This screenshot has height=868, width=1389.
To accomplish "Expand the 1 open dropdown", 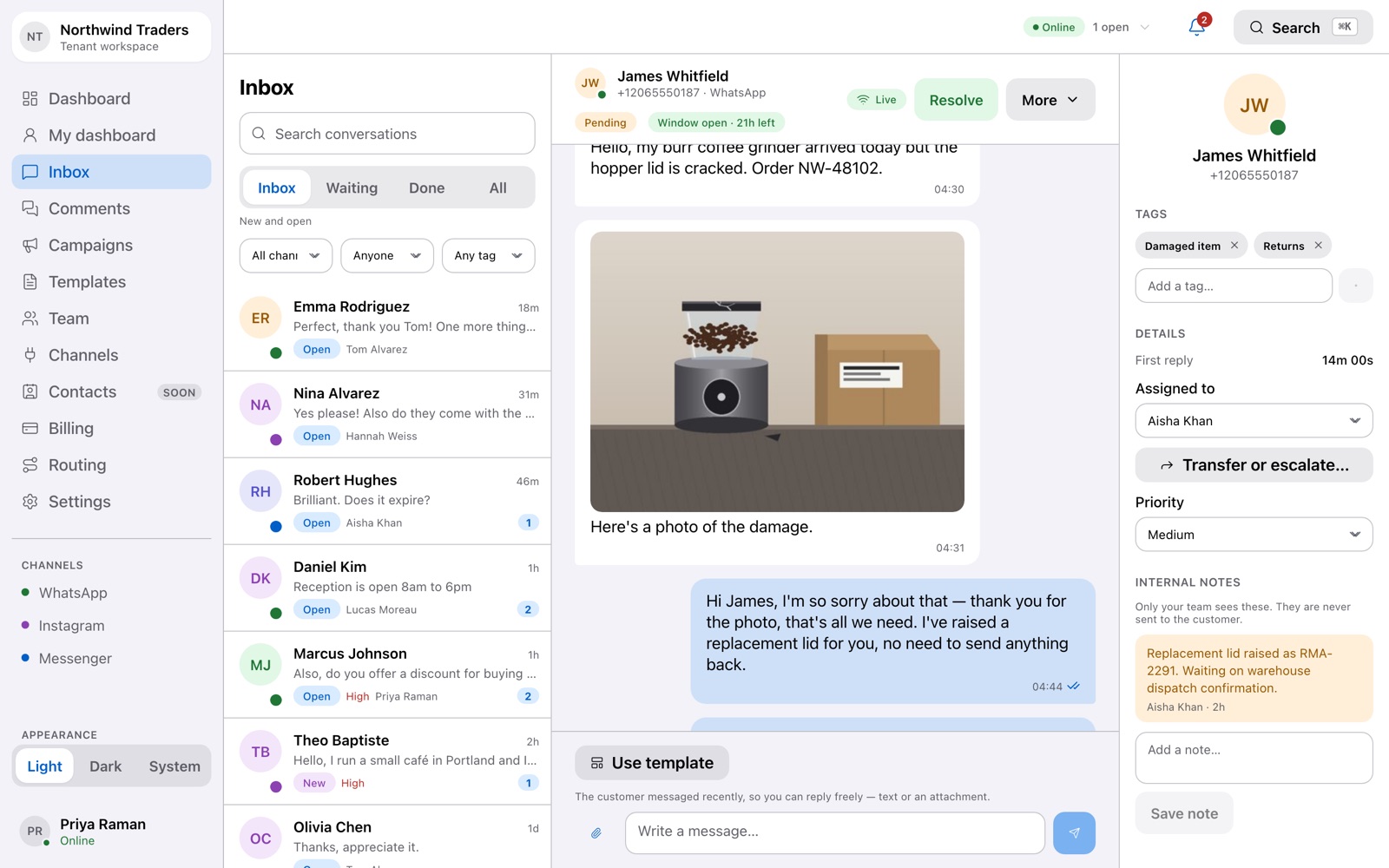I will coord(1121,27).
